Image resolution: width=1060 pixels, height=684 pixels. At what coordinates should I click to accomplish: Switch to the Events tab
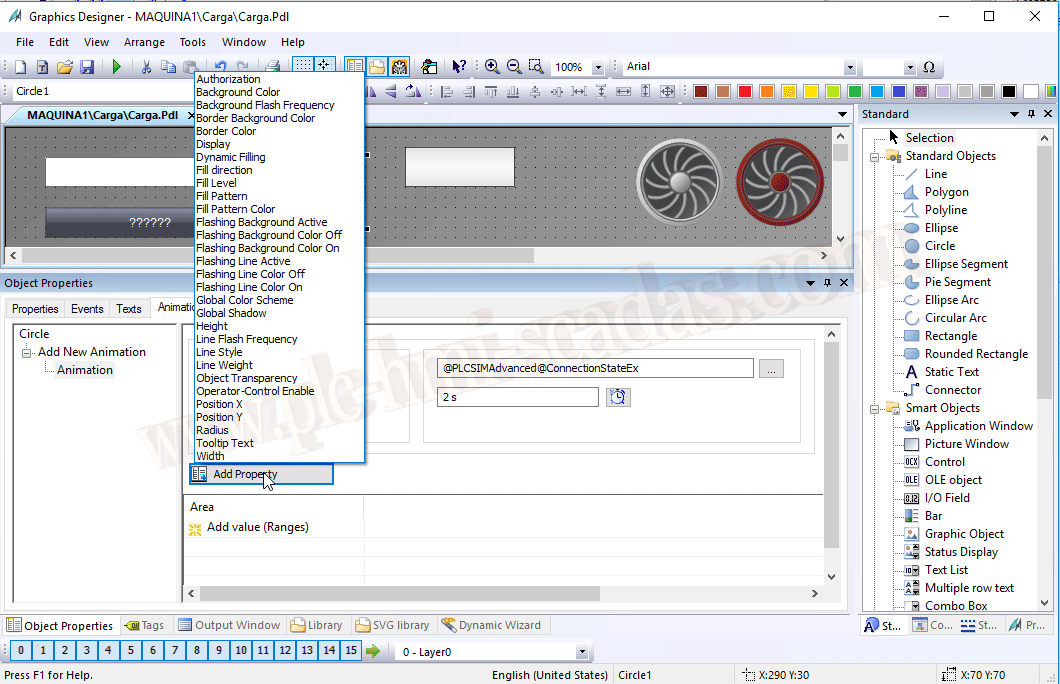coord(87,309)
